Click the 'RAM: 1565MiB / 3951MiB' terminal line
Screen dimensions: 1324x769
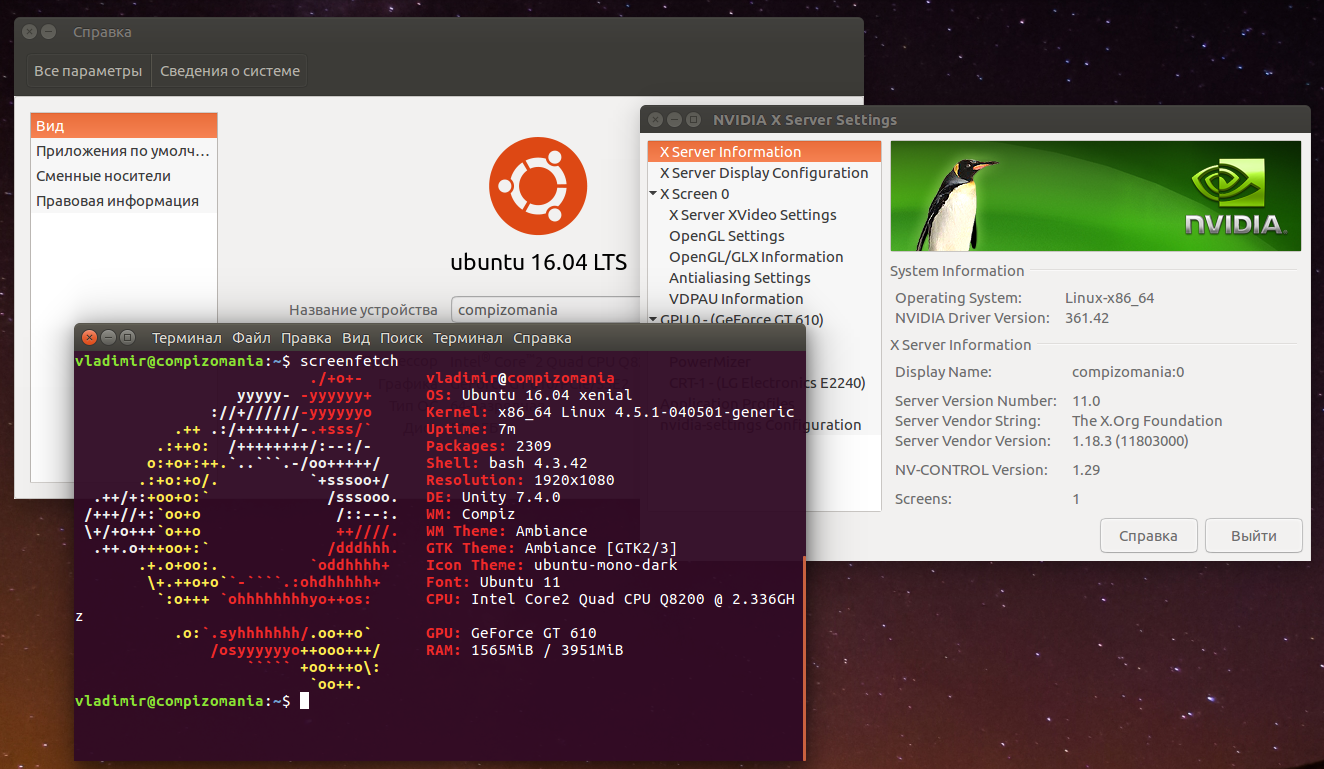[x=525, y=650]
